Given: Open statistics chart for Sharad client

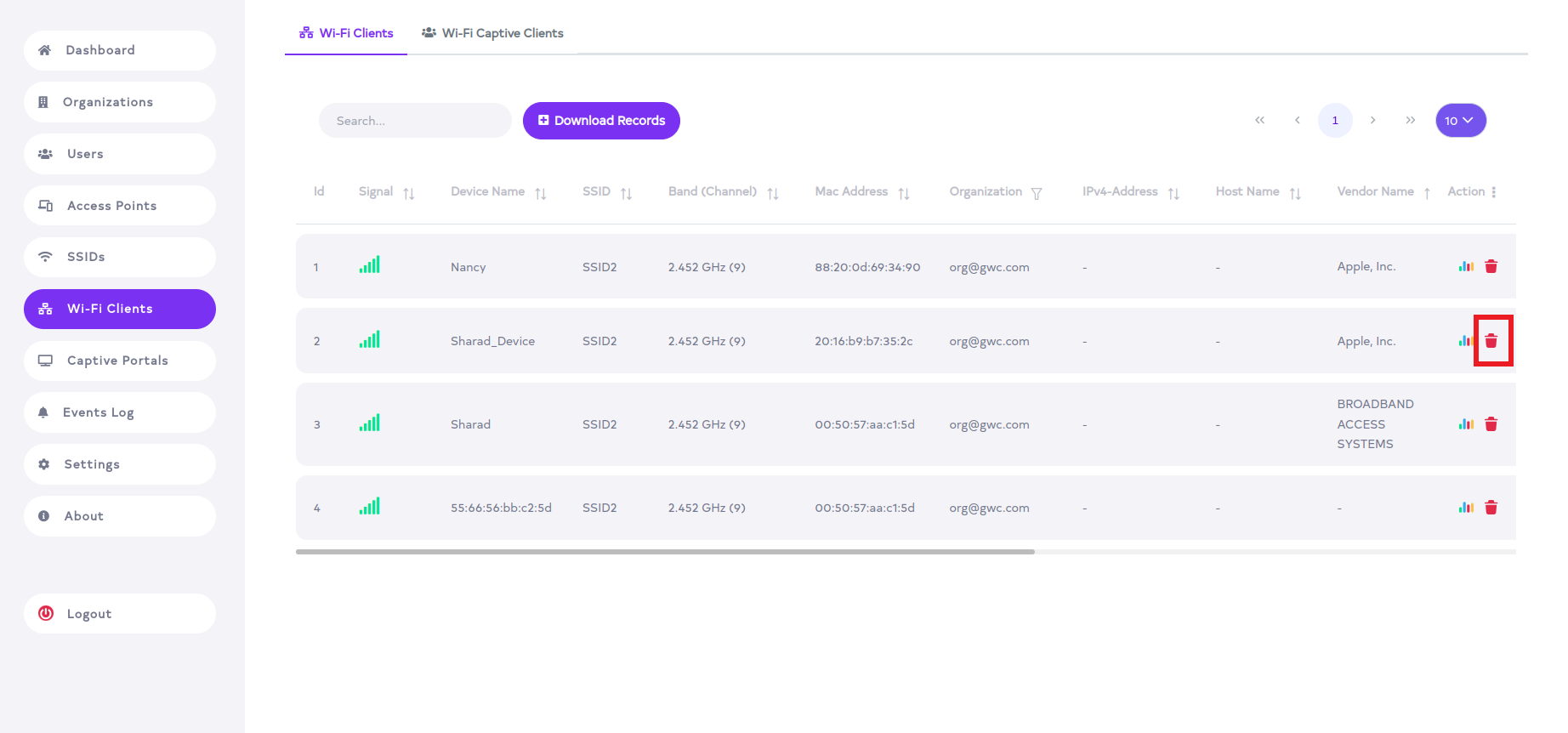Looking at the screenshot, I should click(1465, 424).
